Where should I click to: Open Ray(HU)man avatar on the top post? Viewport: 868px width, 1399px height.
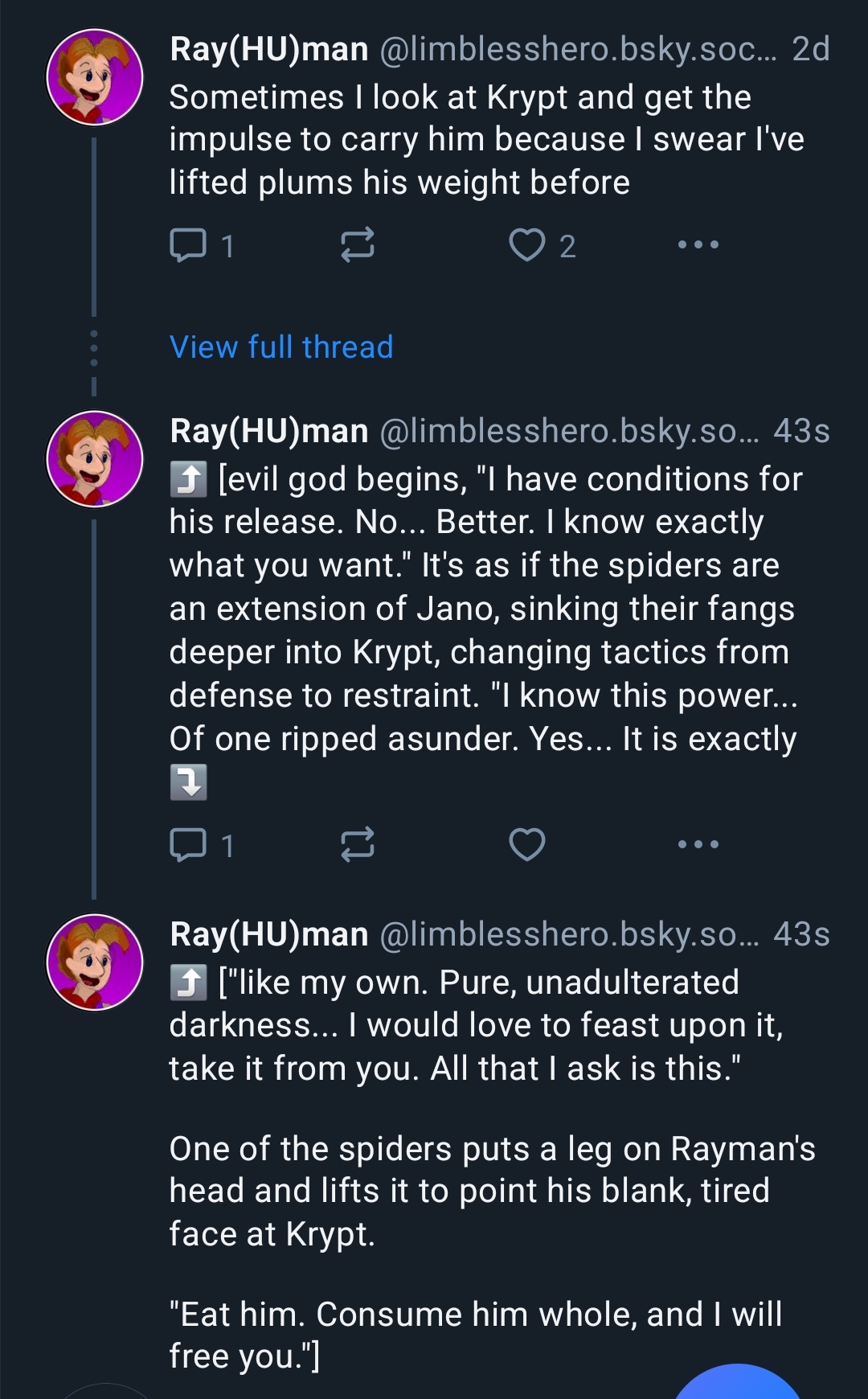tap(95, 77)
